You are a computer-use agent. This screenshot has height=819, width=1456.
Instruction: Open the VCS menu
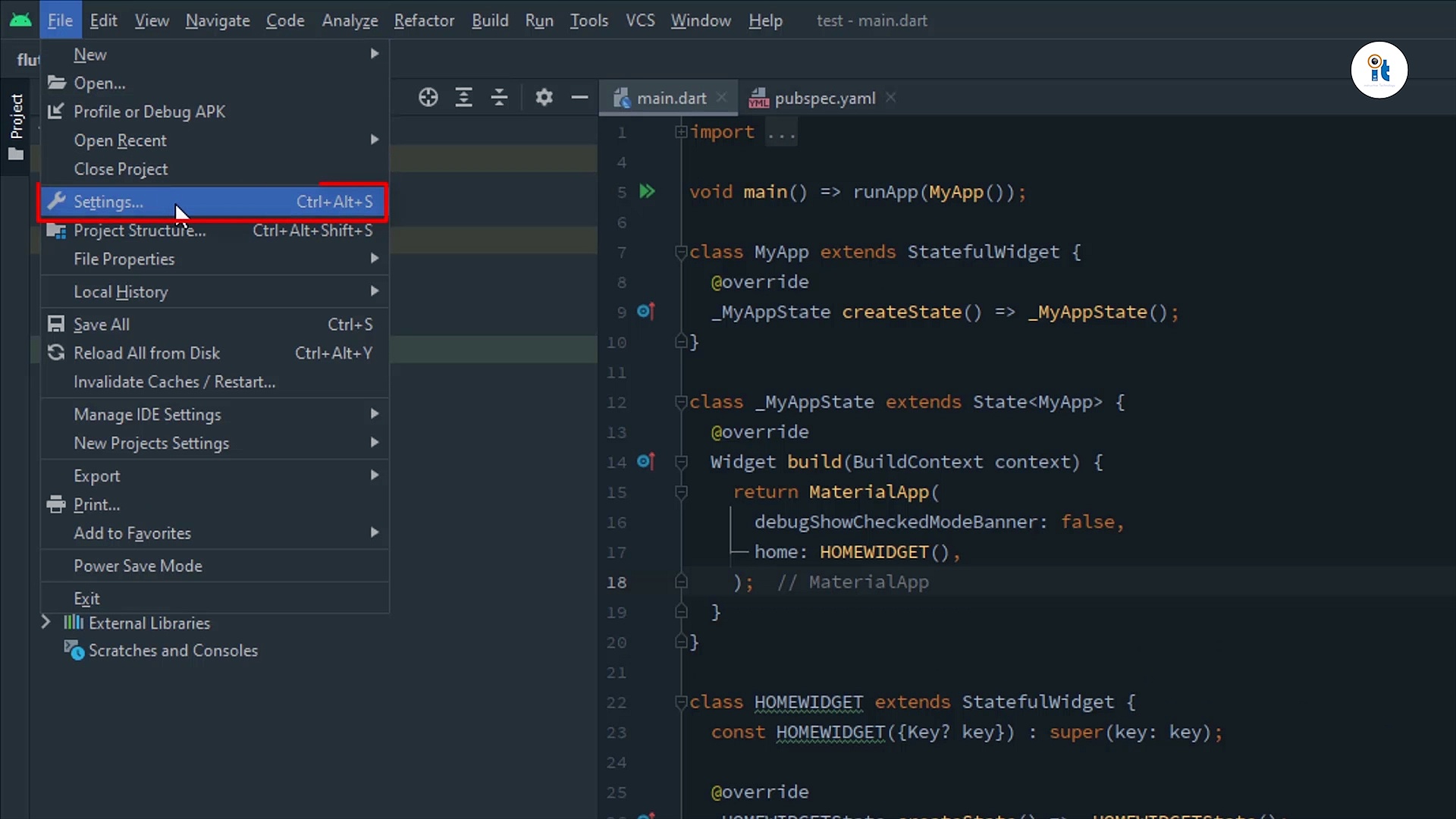click(x=640, y=20)
